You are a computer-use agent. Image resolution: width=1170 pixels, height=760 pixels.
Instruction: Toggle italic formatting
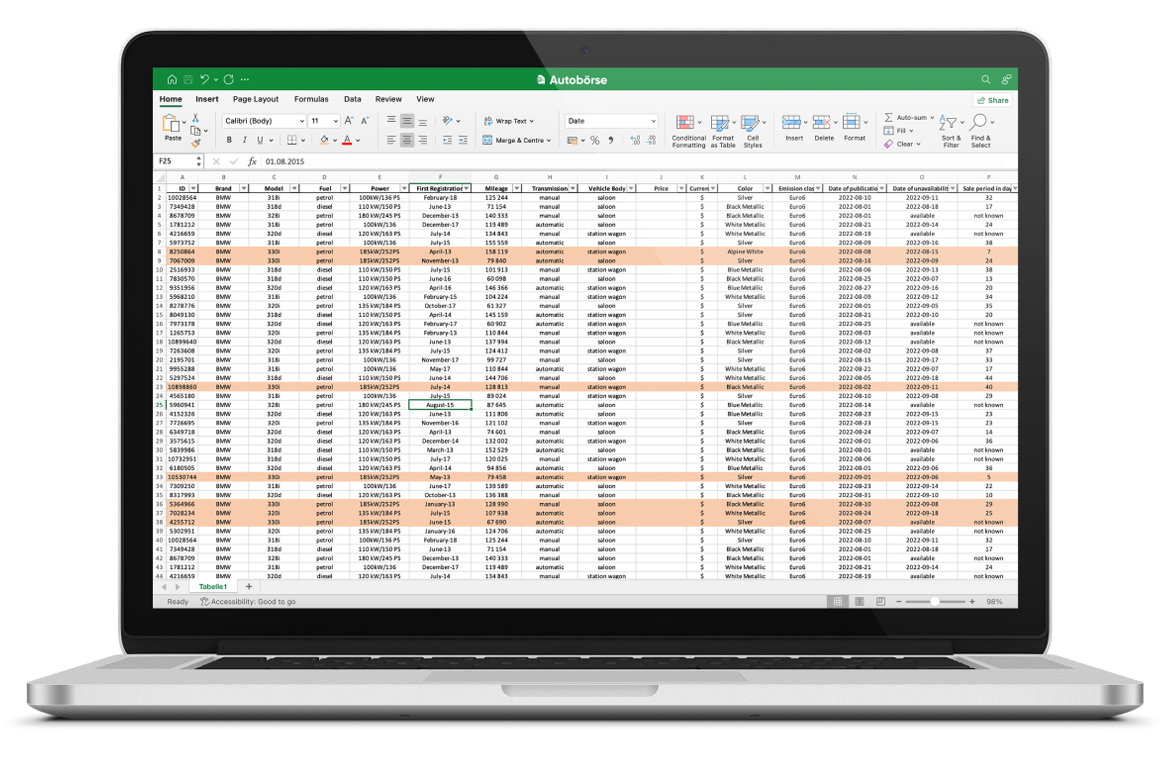(244, 141)
